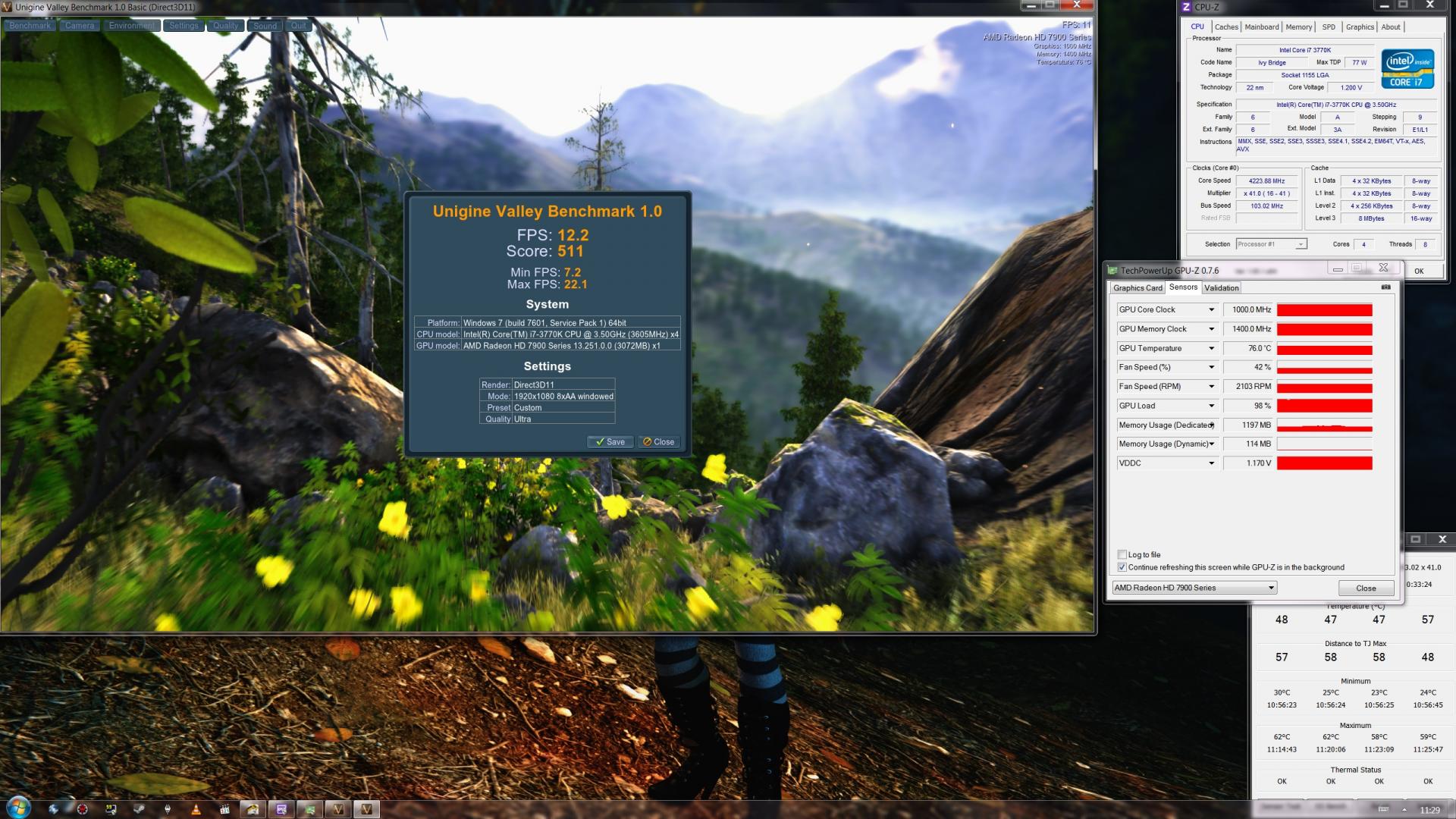1456x819 pixels.
Task: Click the Unigine Valley title bar icon
Action: (7, 7)
